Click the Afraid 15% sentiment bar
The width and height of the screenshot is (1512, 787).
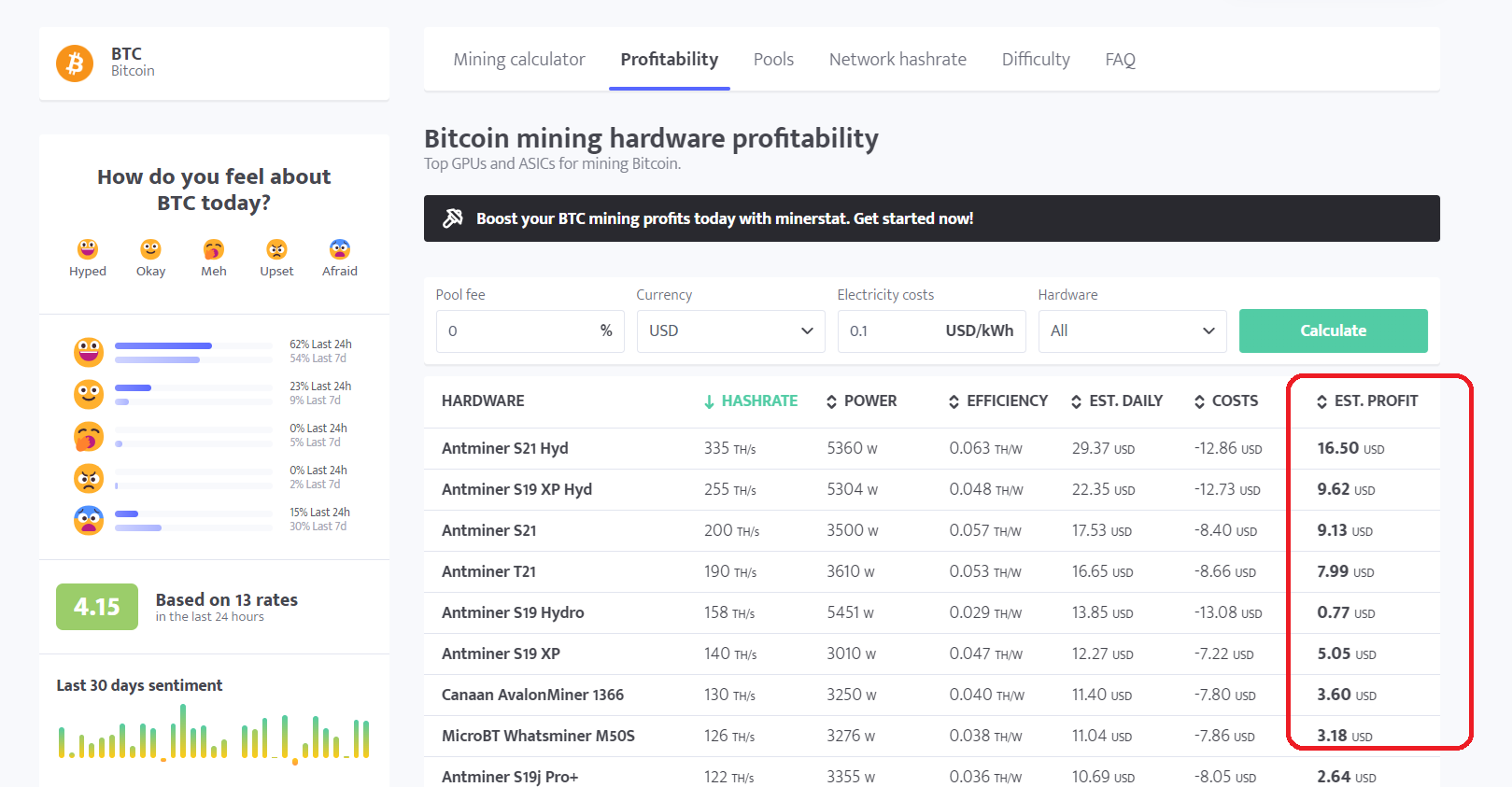[x=193, y=513]
